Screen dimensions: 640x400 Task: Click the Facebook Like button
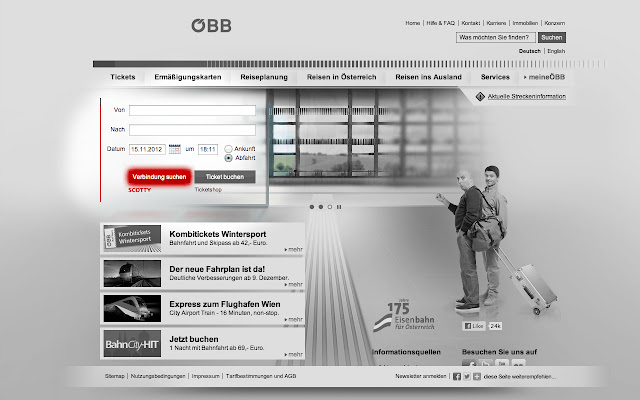coord(474,326)
